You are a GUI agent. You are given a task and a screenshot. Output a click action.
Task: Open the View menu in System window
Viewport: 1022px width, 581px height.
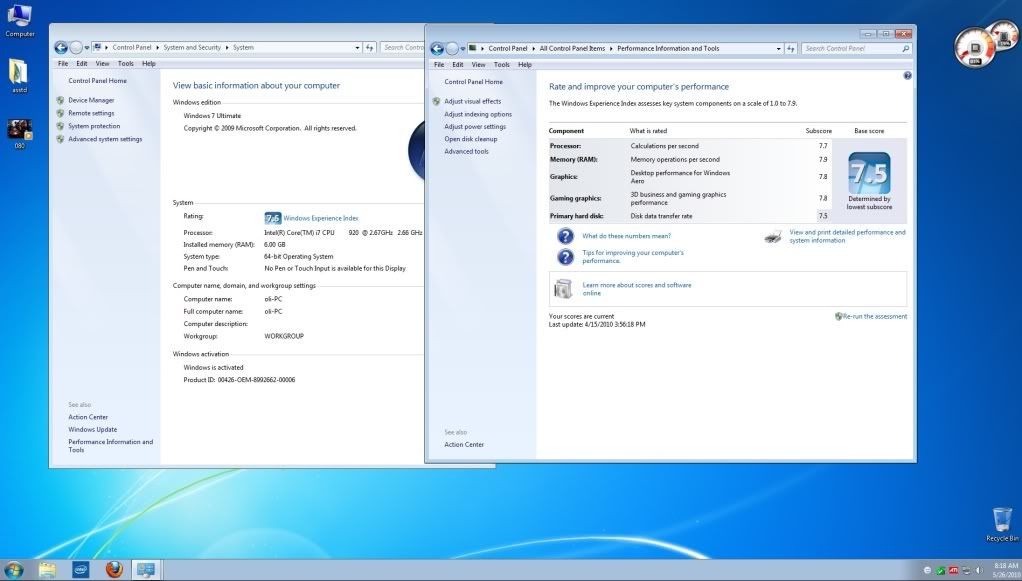click(102, 63)
